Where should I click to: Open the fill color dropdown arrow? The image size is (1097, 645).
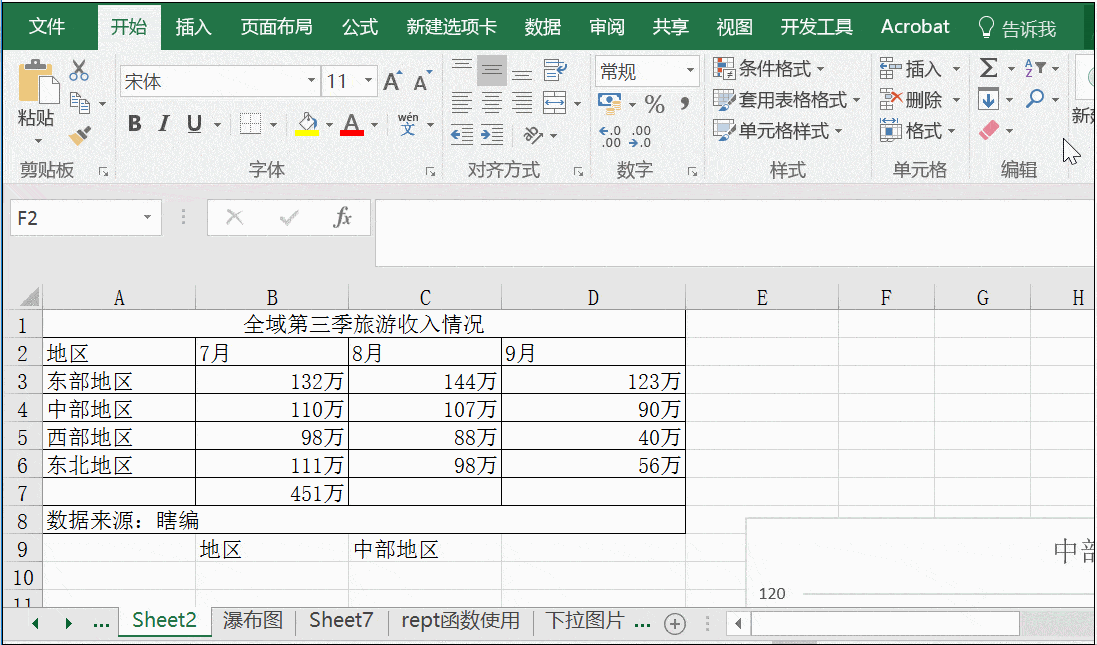[x=330, y=123]
